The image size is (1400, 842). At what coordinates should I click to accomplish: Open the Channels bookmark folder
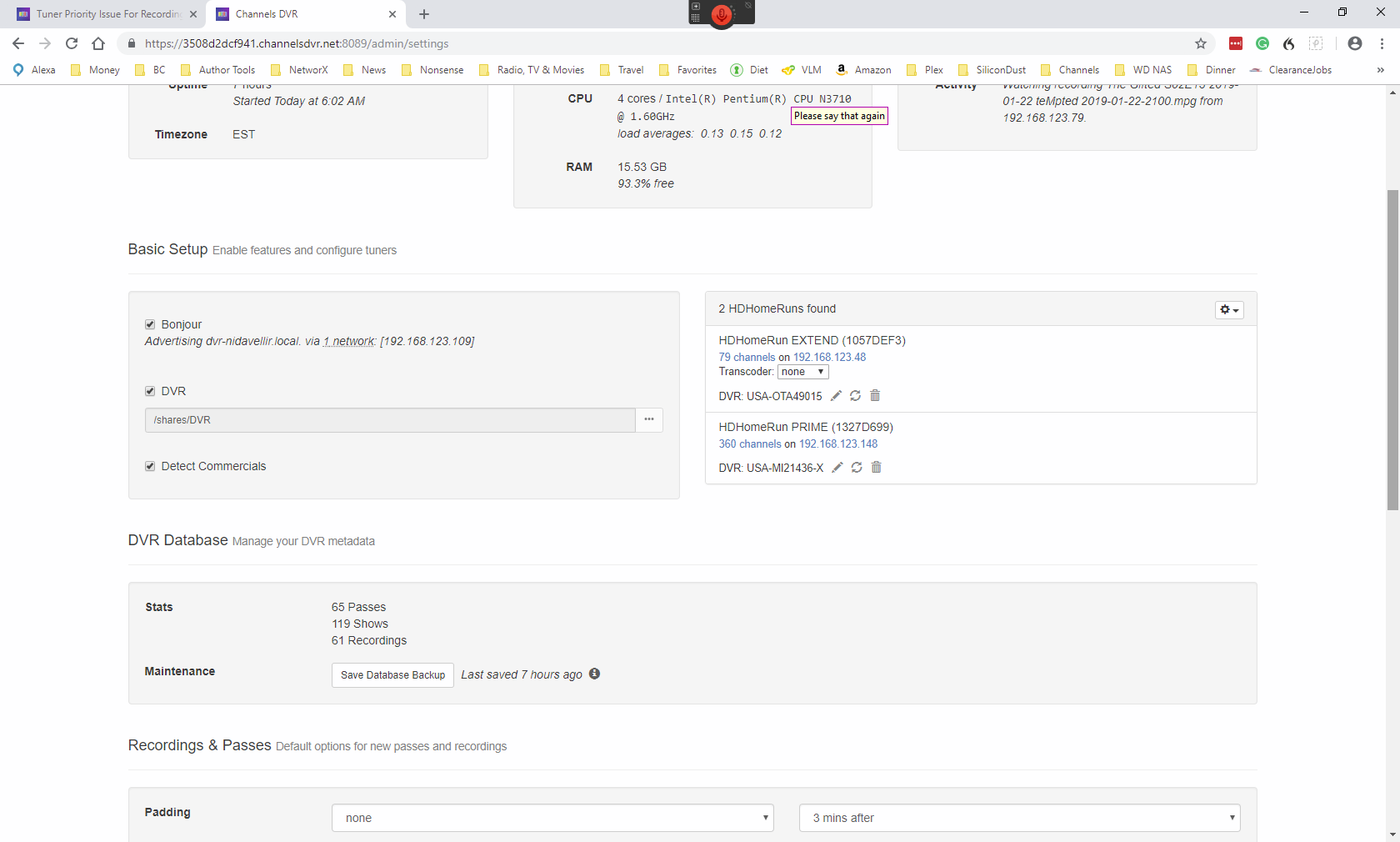point(1070,70)
